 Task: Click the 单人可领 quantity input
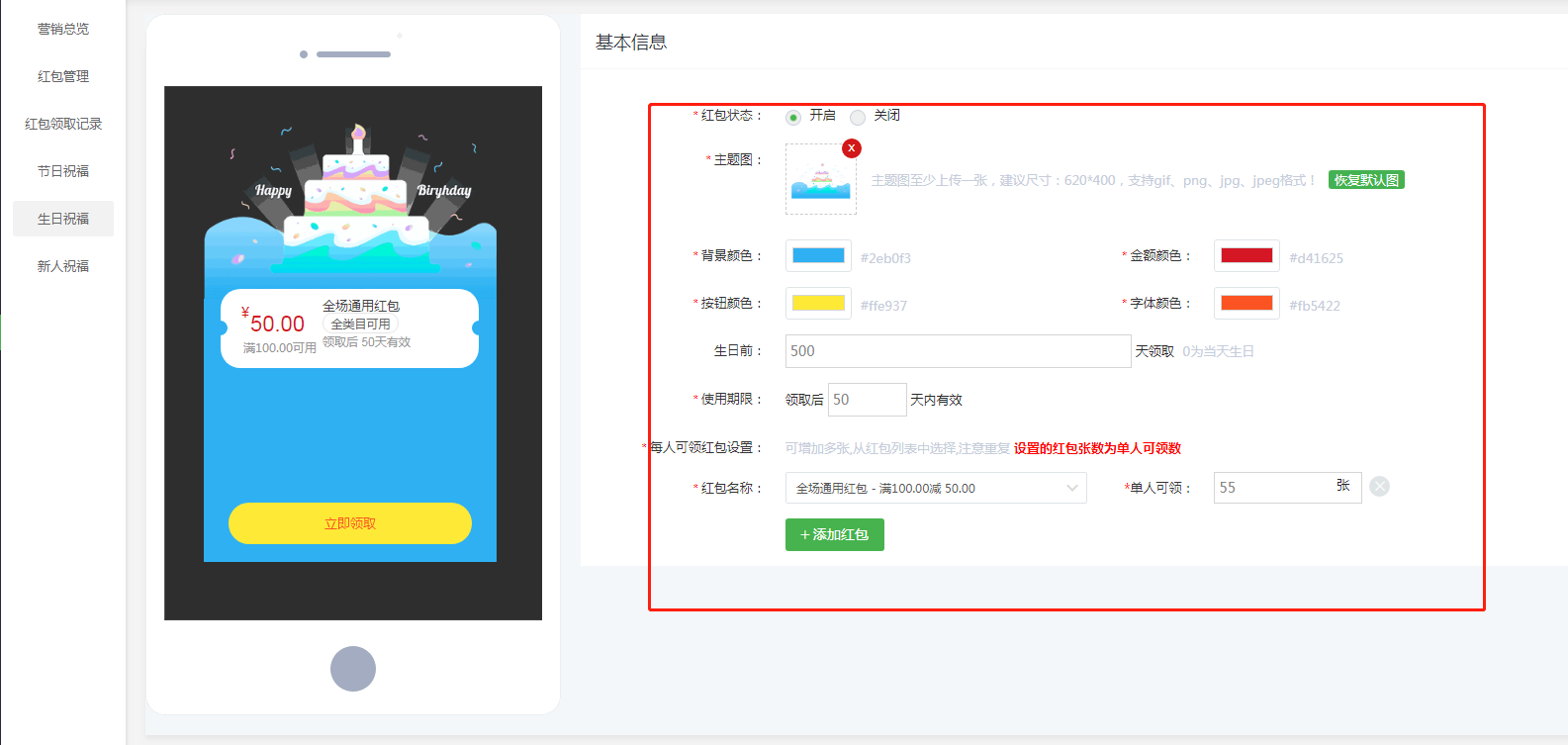click(x=1287, y=487)
